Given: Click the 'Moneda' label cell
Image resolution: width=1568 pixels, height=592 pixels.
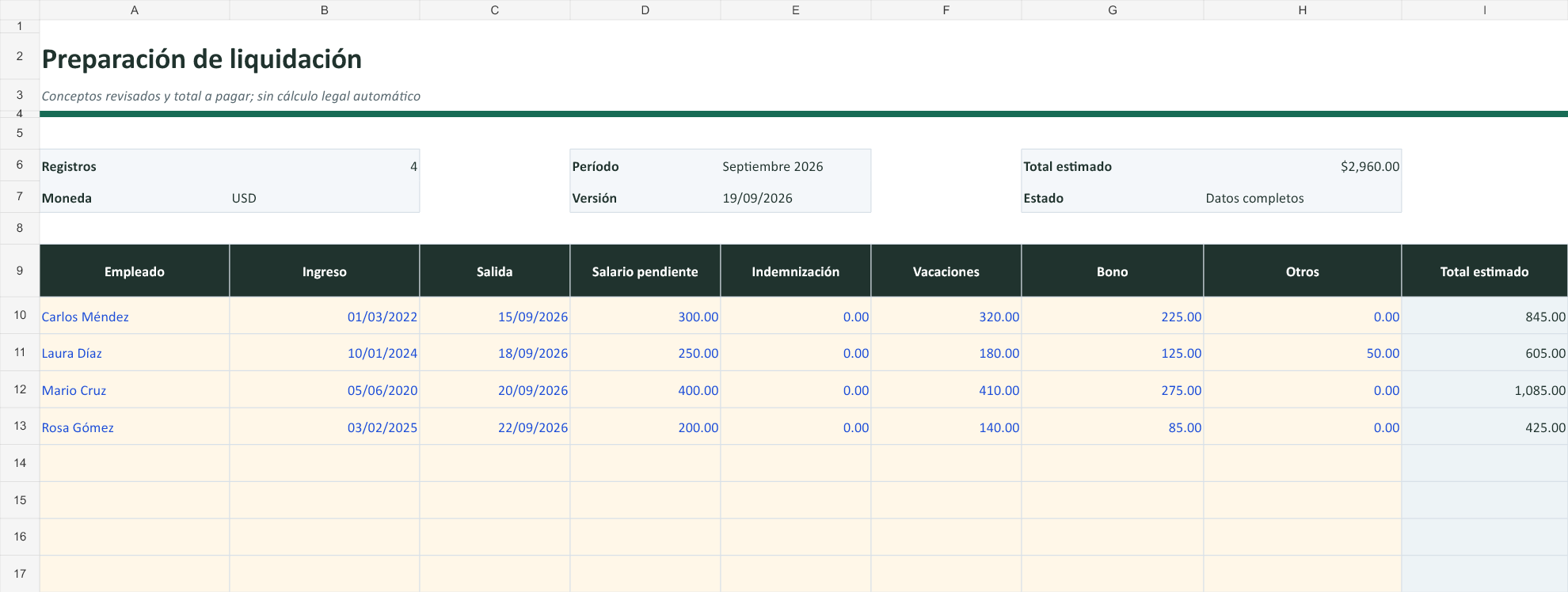Looking at the screenshot, I should click(135, 198).
